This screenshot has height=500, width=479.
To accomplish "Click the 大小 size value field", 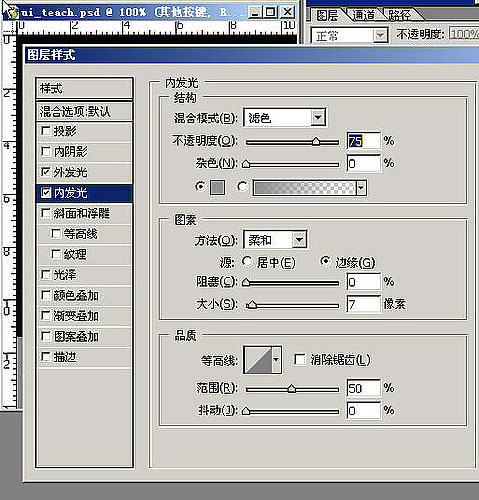I will click(363, 304).
